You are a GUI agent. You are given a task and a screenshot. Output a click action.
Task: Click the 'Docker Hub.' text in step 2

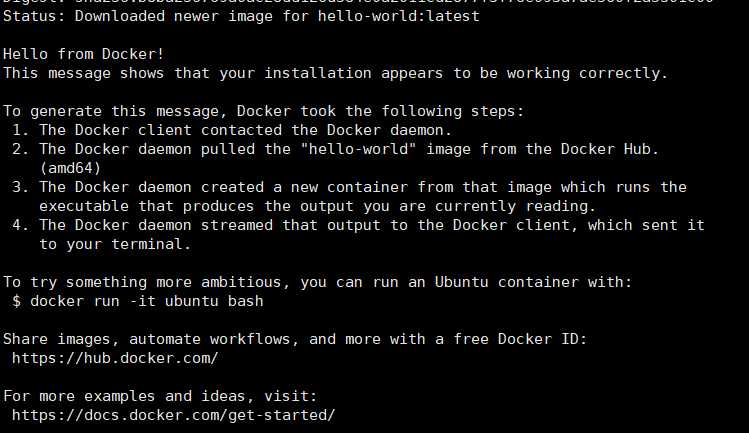(x=610, y=149)
